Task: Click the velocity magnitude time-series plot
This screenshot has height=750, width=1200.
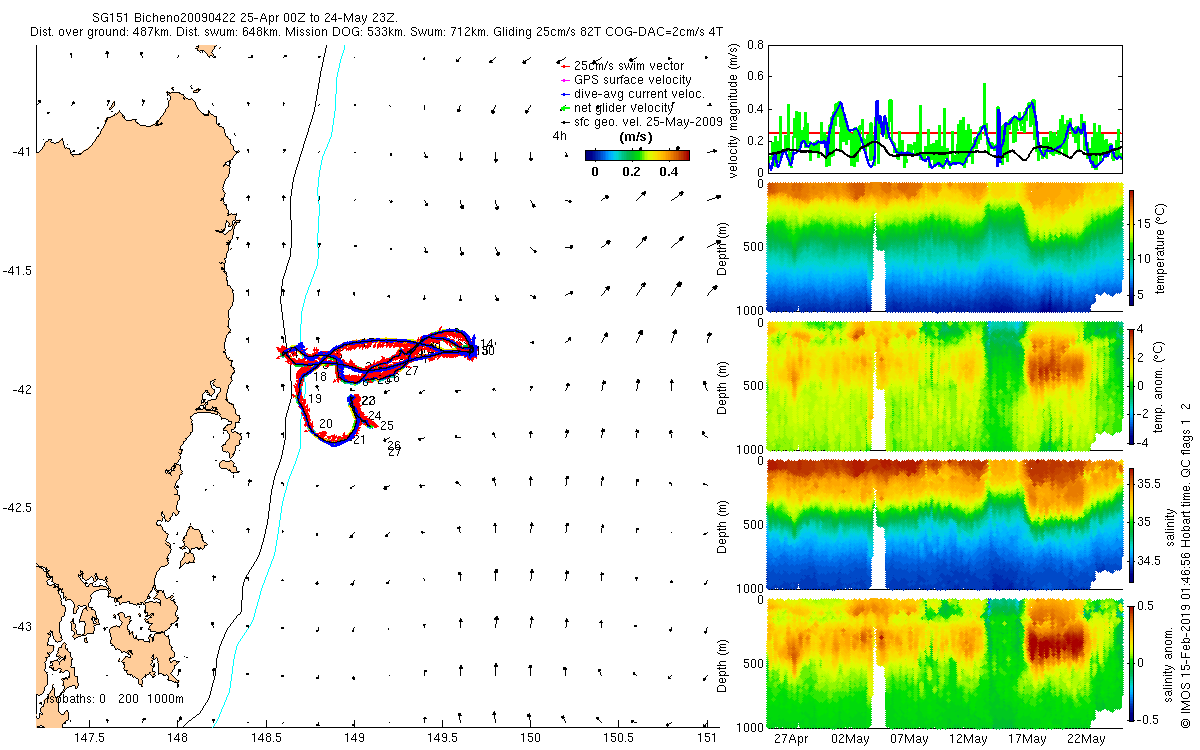Action: tap(945, 107)
